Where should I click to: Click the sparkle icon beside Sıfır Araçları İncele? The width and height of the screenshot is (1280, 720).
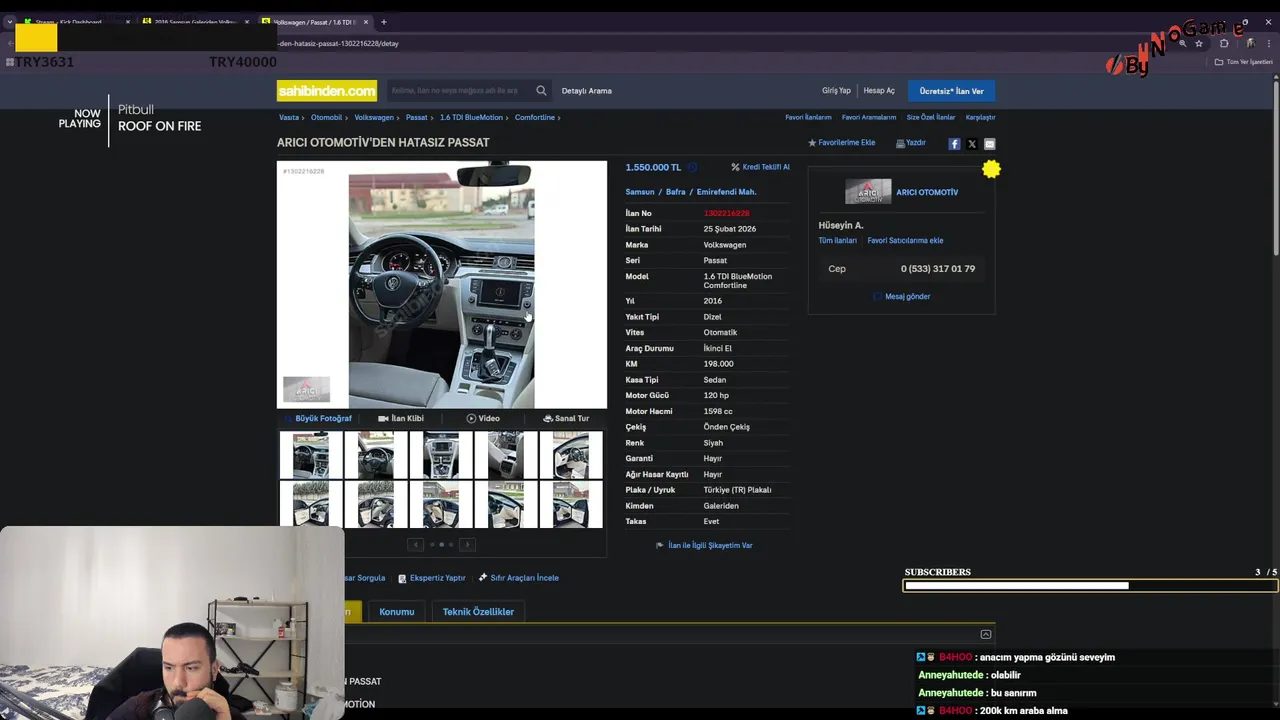coord(482,577)
